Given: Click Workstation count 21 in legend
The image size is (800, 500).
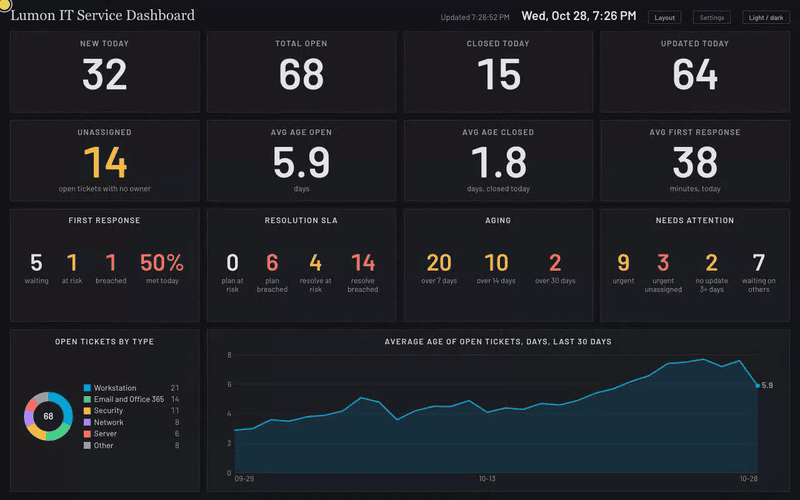Looking at the screenshot, I should tap(175, 388).
